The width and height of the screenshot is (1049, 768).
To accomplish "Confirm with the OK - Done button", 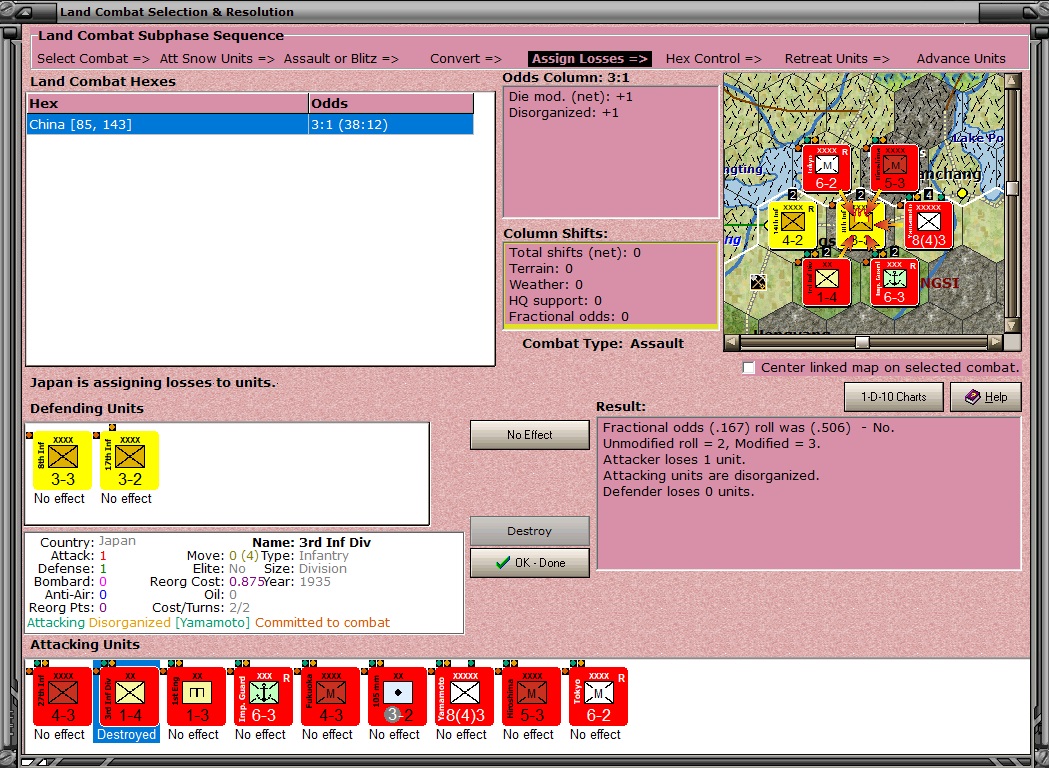I will tap(529, 563).
